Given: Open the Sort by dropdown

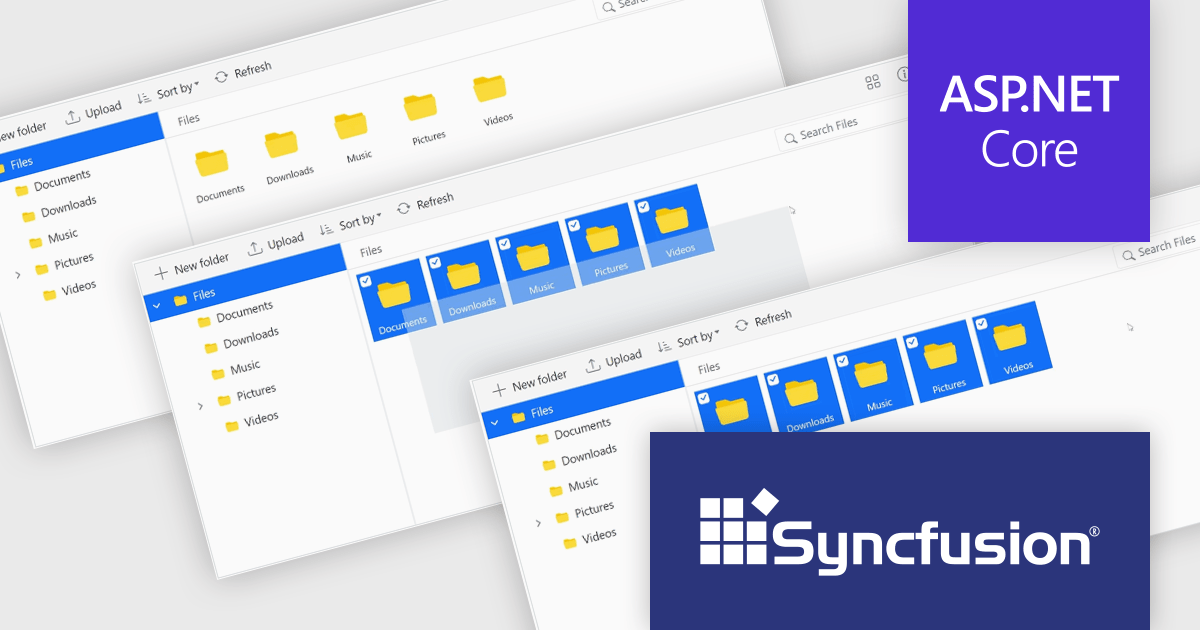Looking at the screenshot, I should 696,341.
